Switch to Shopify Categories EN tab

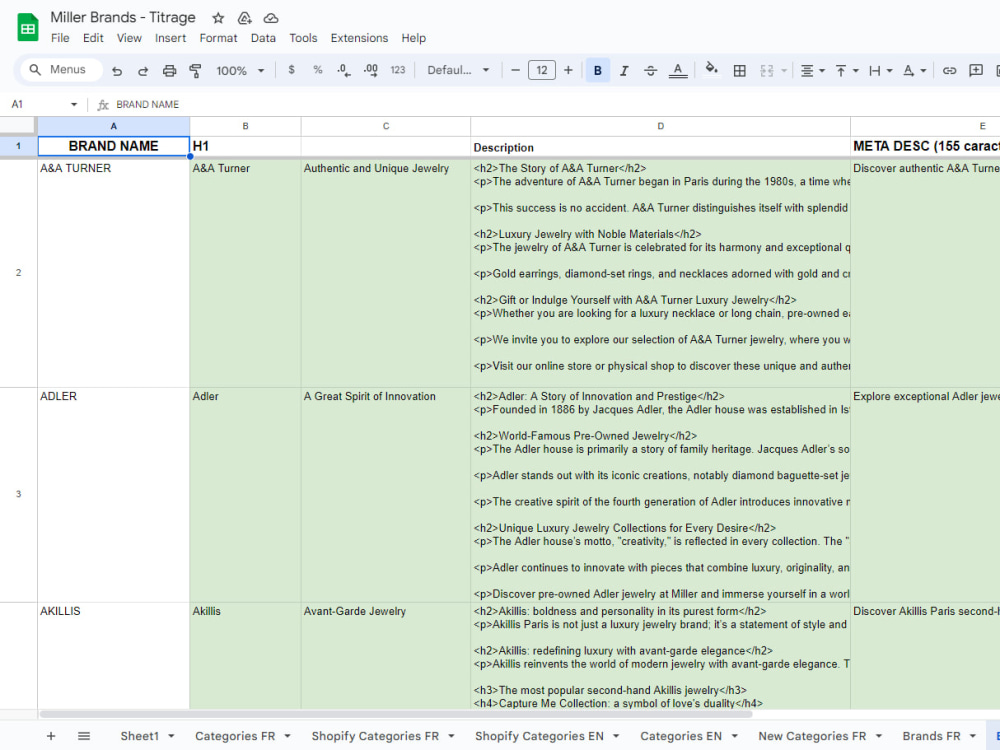540,736
